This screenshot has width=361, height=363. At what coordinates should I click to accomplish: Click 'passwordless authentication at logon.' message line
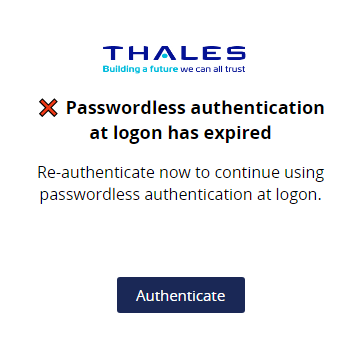pos(180,194)
